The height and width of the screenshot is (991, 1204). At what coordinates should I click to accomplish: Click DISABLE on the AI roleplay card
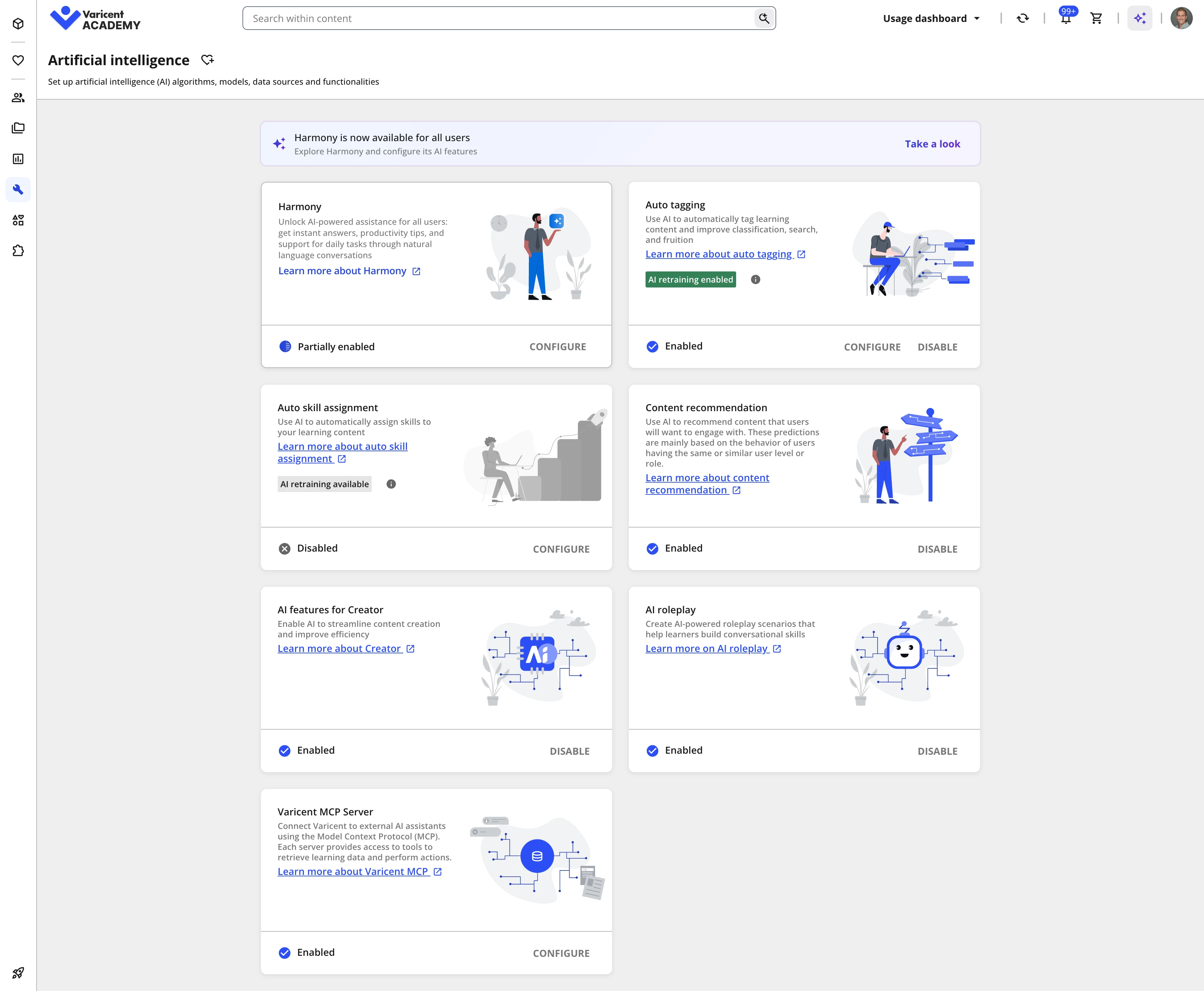(x=937, y=751)
